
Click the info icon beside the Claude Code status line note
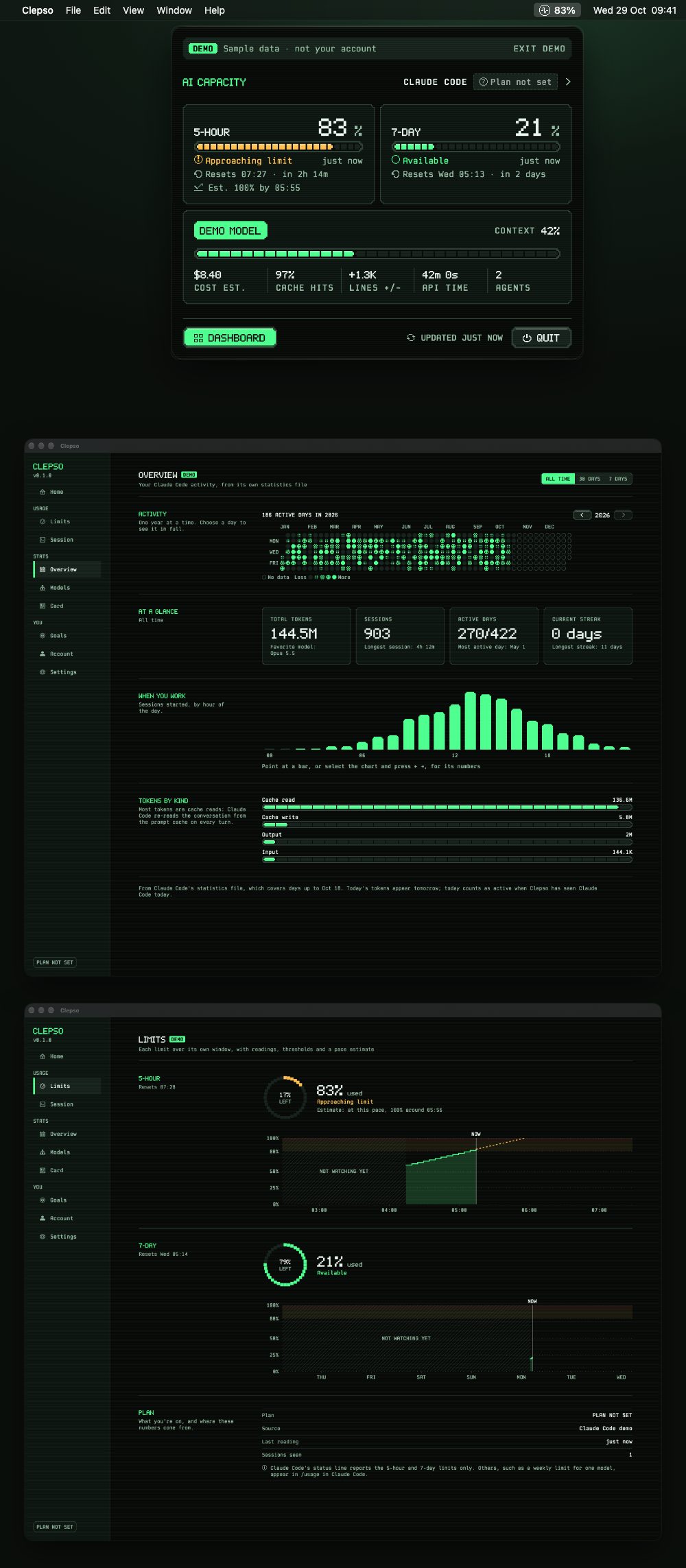264,1468
